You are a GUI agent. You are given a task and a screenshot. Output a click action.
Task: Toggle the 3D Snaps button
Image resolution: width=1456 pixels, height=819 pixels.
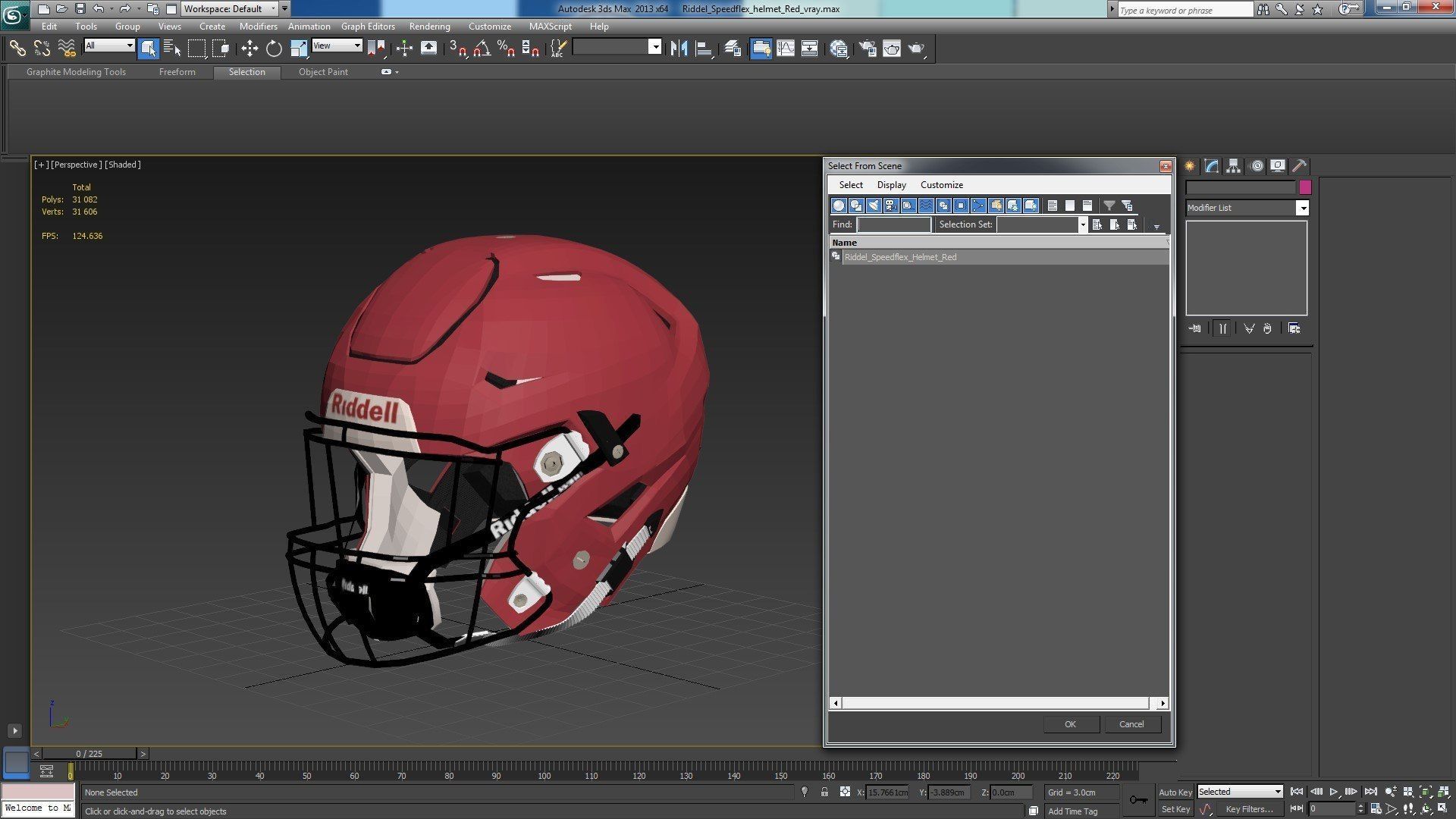click(x=457, y=49)
